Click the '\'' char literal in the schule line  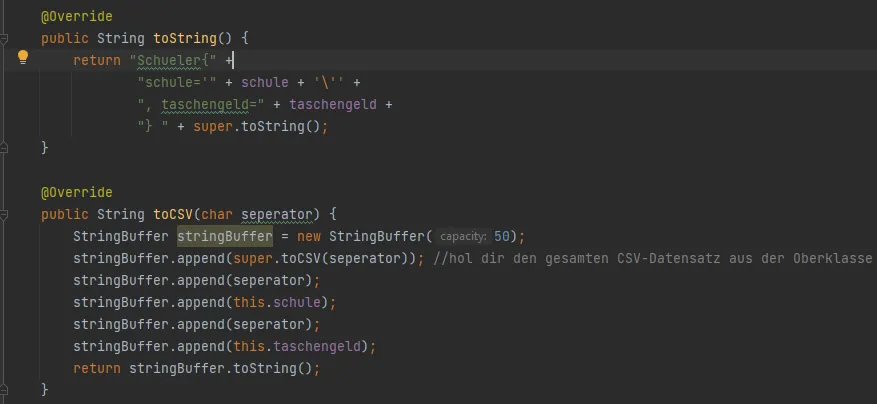pyautogui.click(x=329, y=82)
